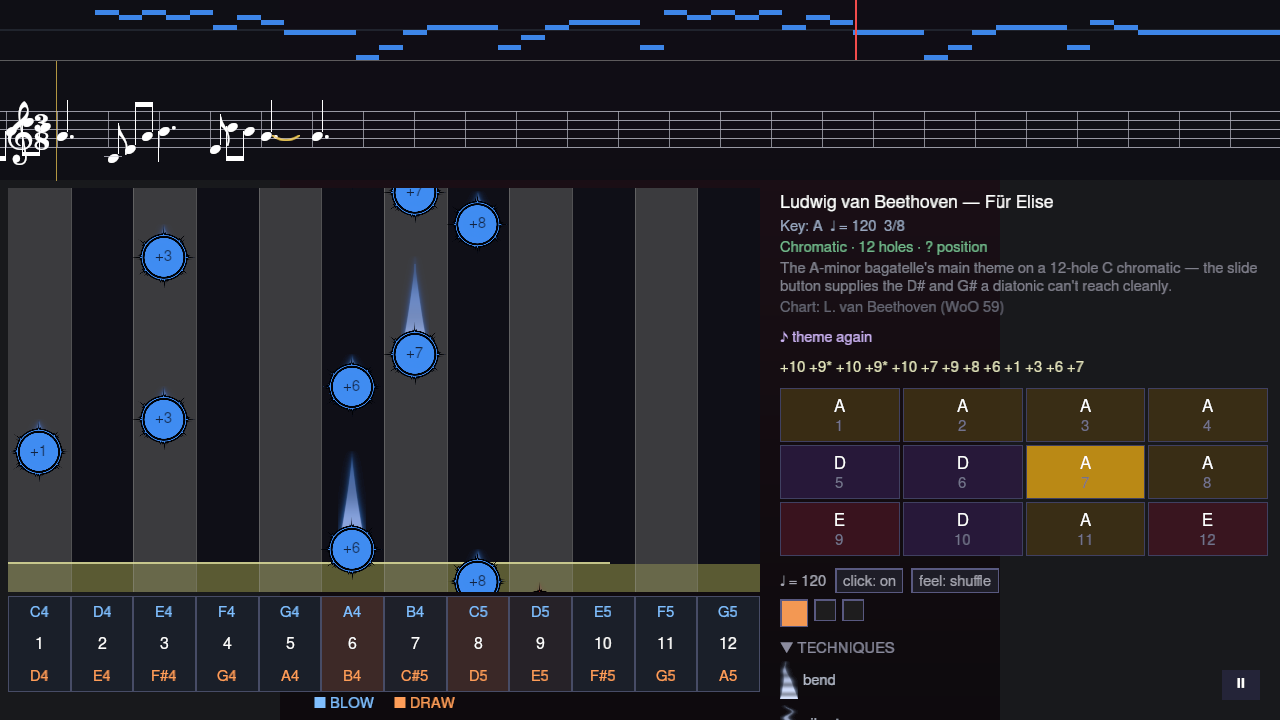Click the 'theme again' section label
This screenshot has width=1280, height=720.
pyautogui.click(x=826, y=337)
